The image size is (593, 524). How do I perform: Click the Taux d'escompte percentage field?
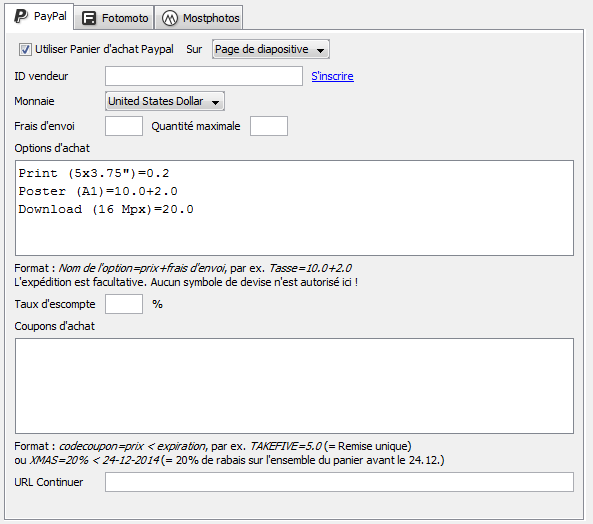point(124,304)
